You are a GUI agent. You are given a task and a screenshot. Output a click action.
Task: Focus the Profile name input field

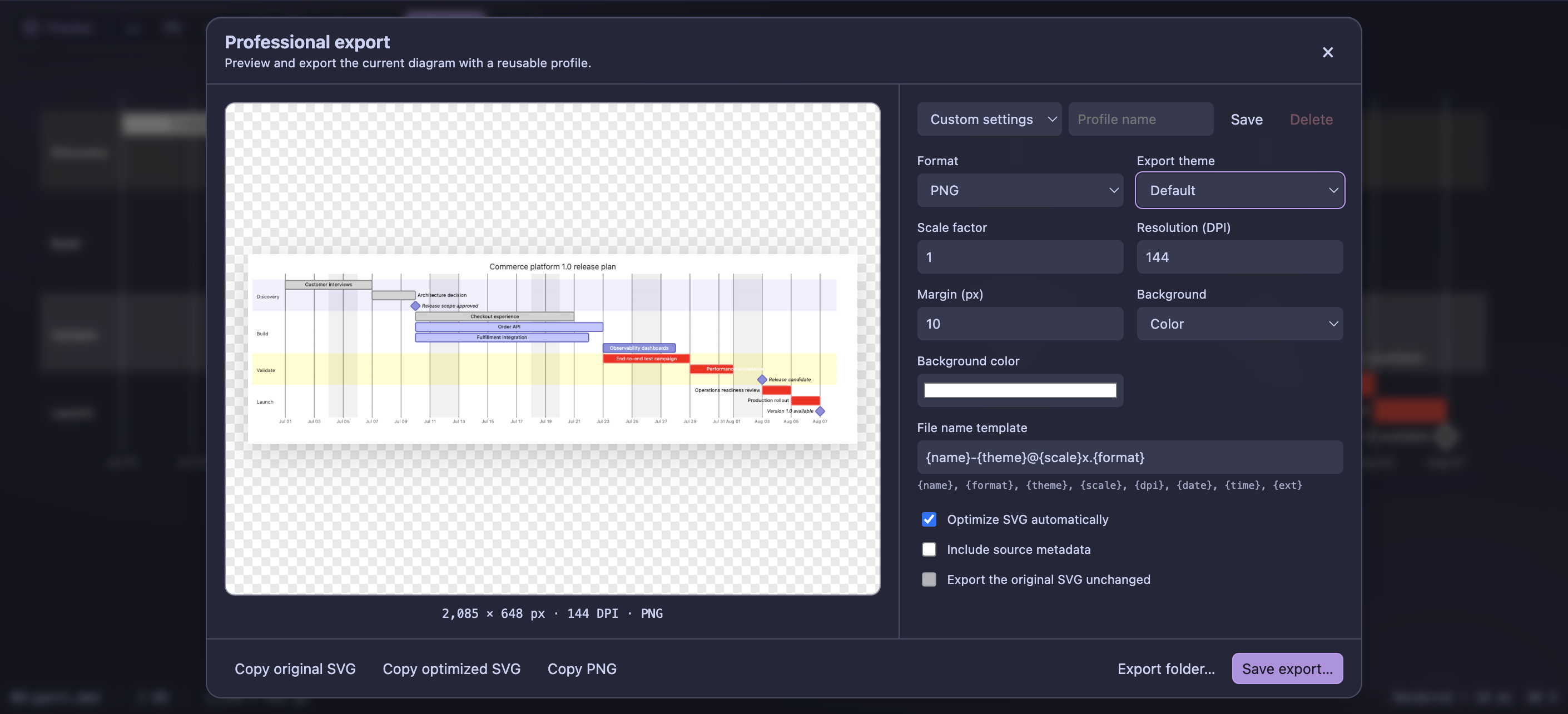pos(1141,120)
